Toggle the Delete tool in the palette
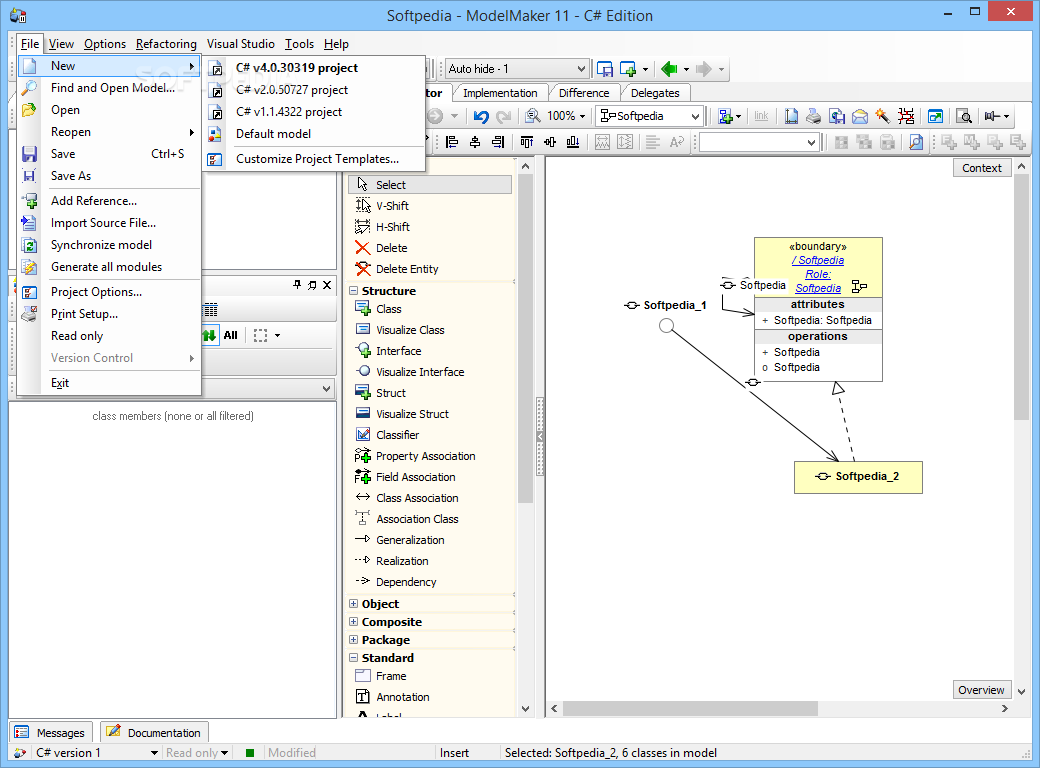Image resolution: width=1040 pixels, height=768 pixels. 391,248
